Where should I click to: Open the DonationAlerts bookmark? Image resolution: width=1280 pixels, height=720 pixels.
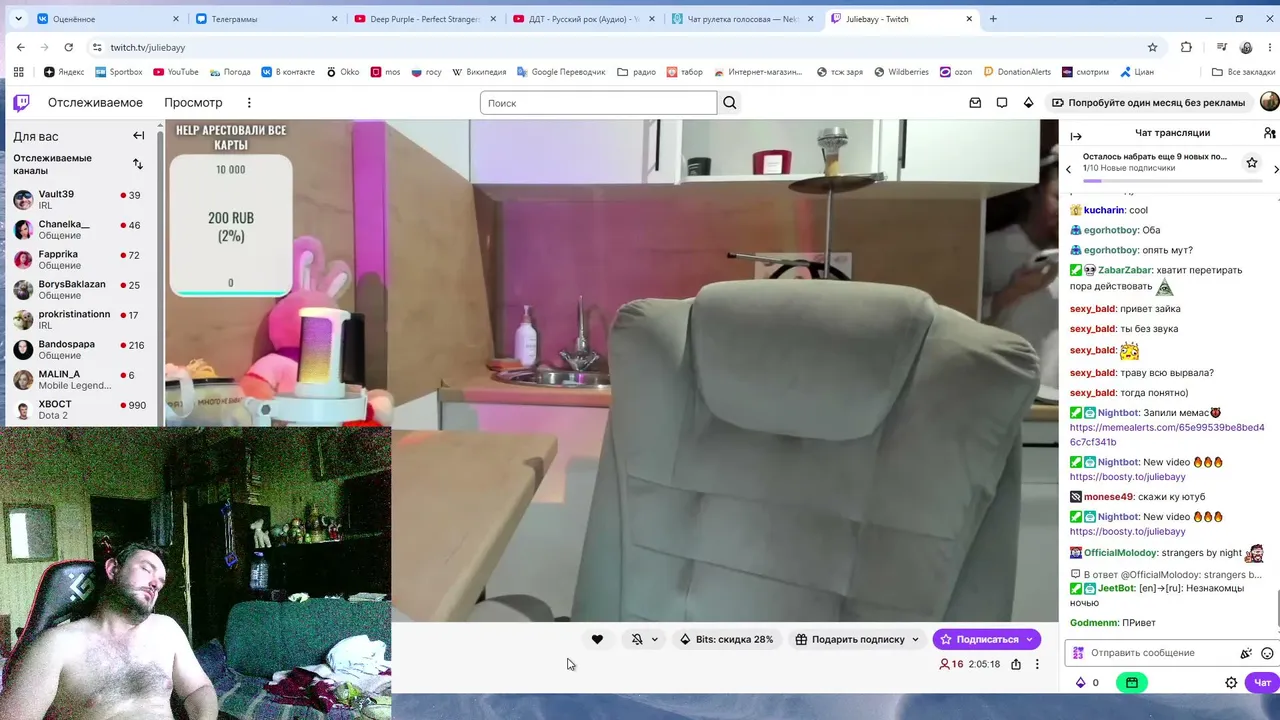(x=1016, y=72)
